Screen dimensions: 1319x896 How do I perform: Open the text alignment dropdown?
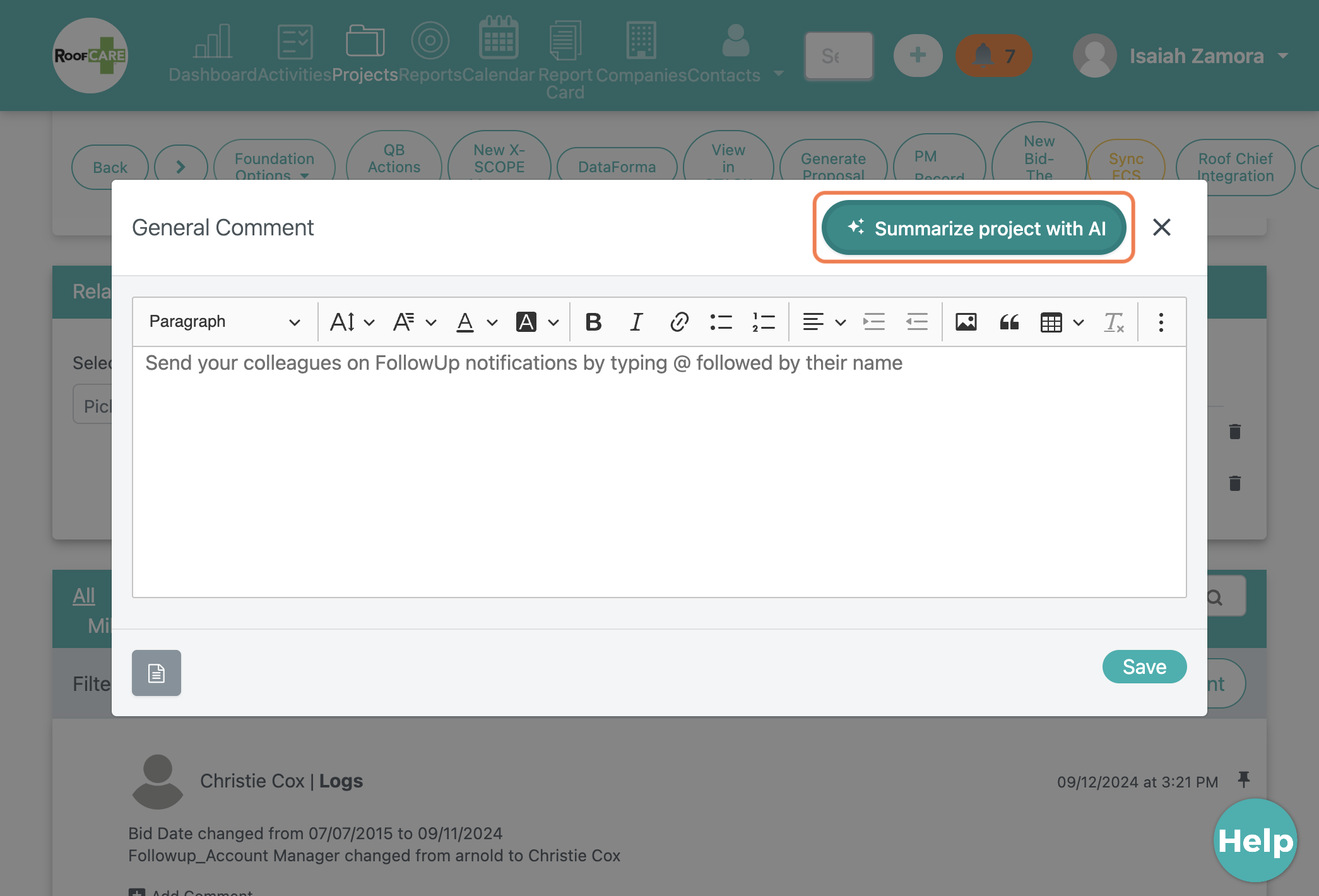click(x=824, y=322)
